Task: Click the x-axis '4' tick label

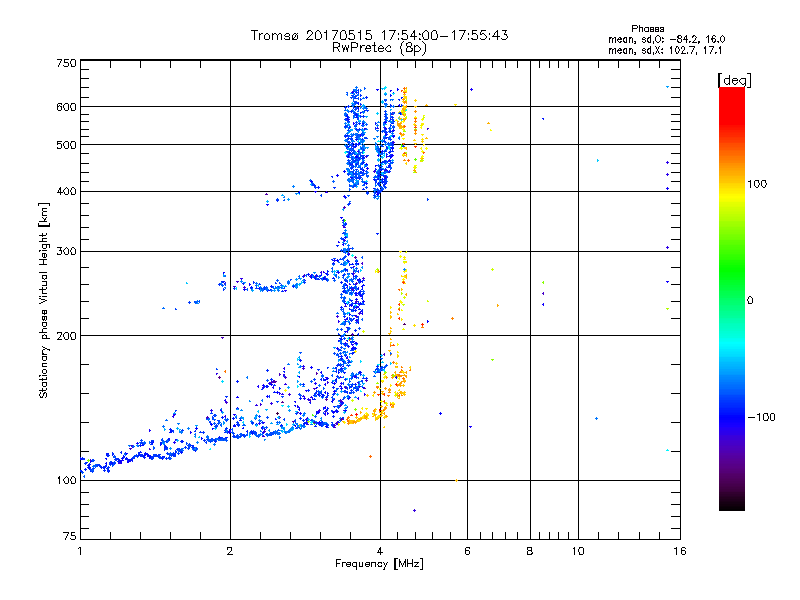Action: click(x=380, y=551)
